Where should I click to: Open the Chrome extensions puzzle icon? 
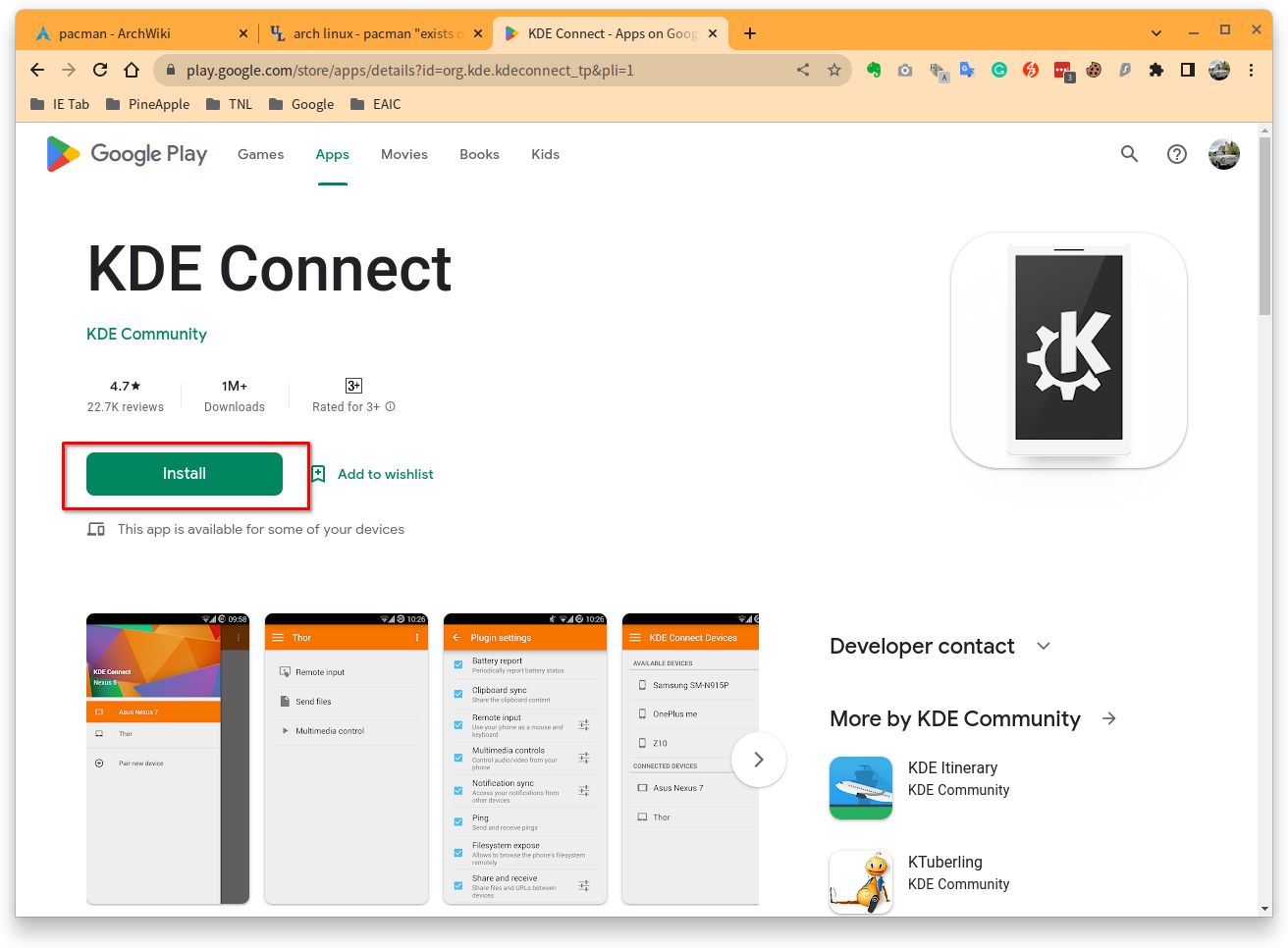pos(1156,70)
